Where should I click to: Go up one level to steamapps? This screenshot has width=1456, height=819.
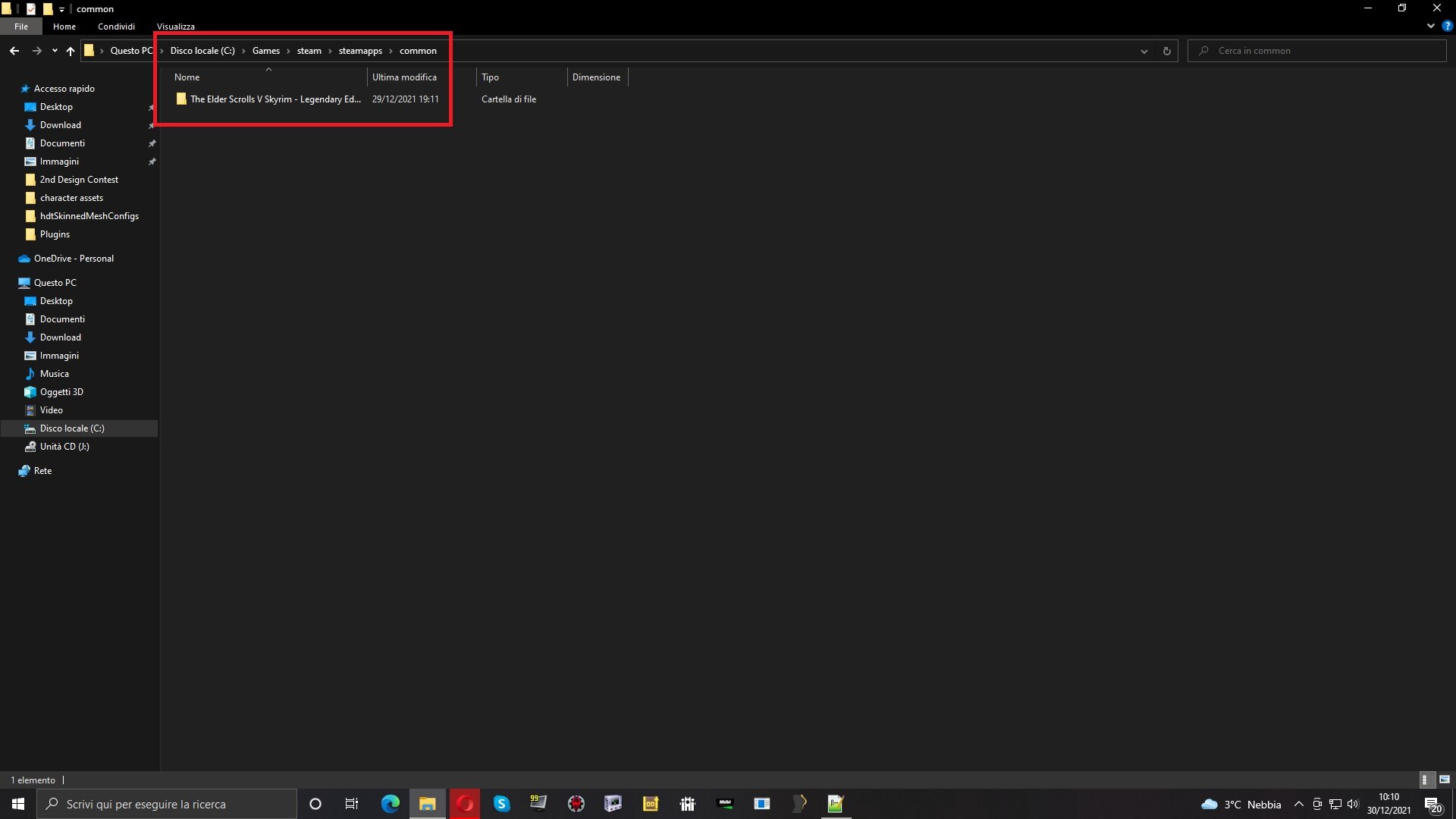71,51
